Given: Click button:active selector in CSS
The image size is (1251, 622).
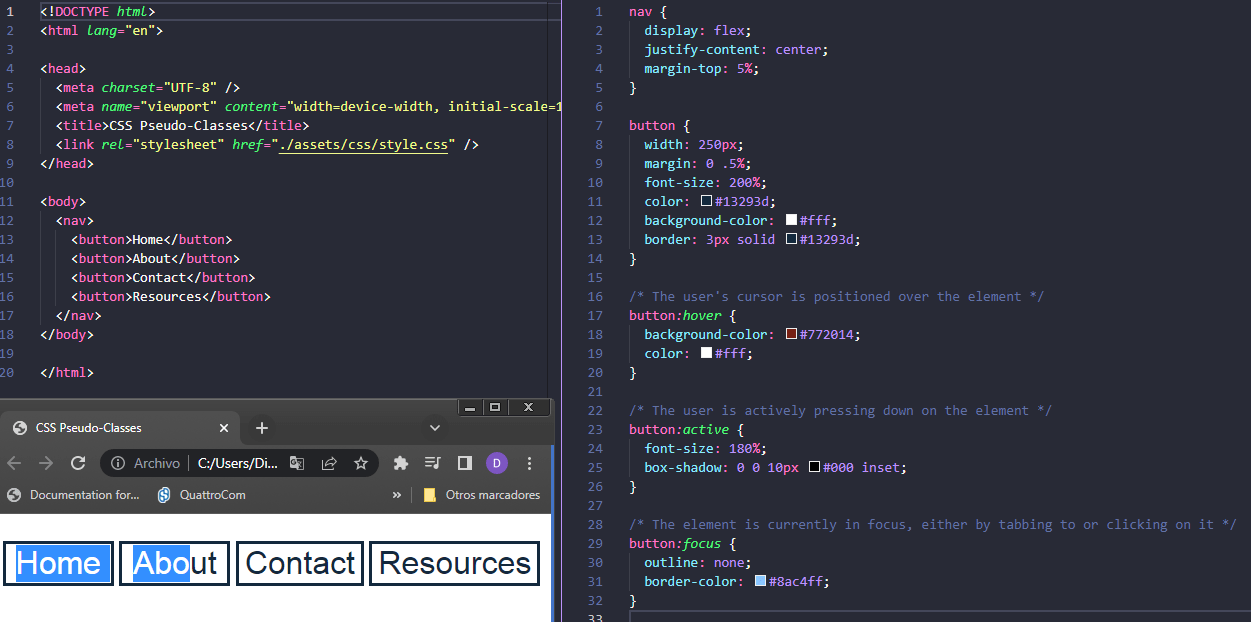Looking at the screenshot, I should click(679, 429).
